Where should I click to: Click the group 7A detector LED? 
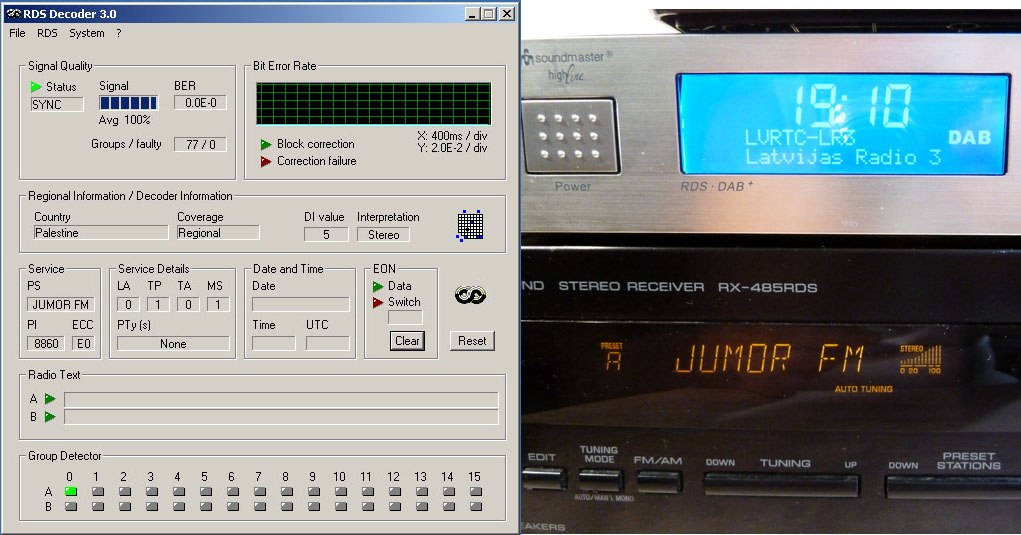[260, 491]
